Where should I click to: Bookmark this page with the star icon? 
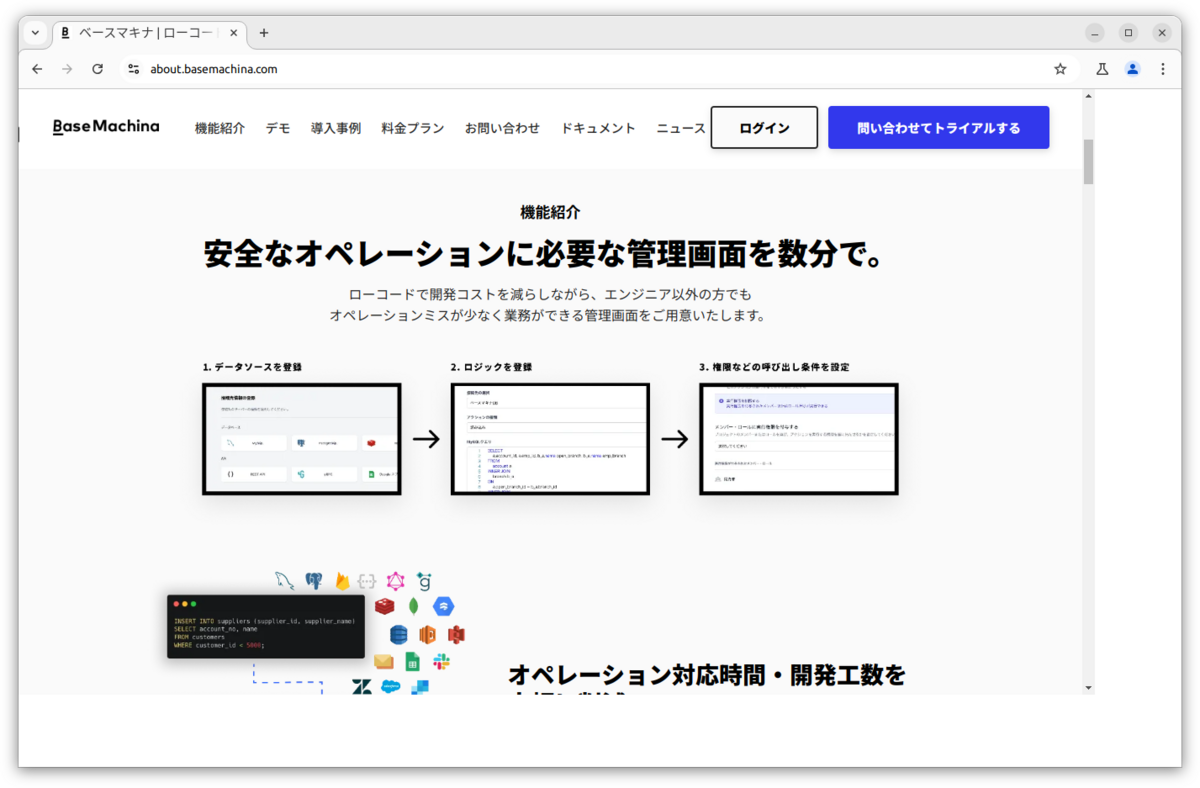[x=1060, y=69]
